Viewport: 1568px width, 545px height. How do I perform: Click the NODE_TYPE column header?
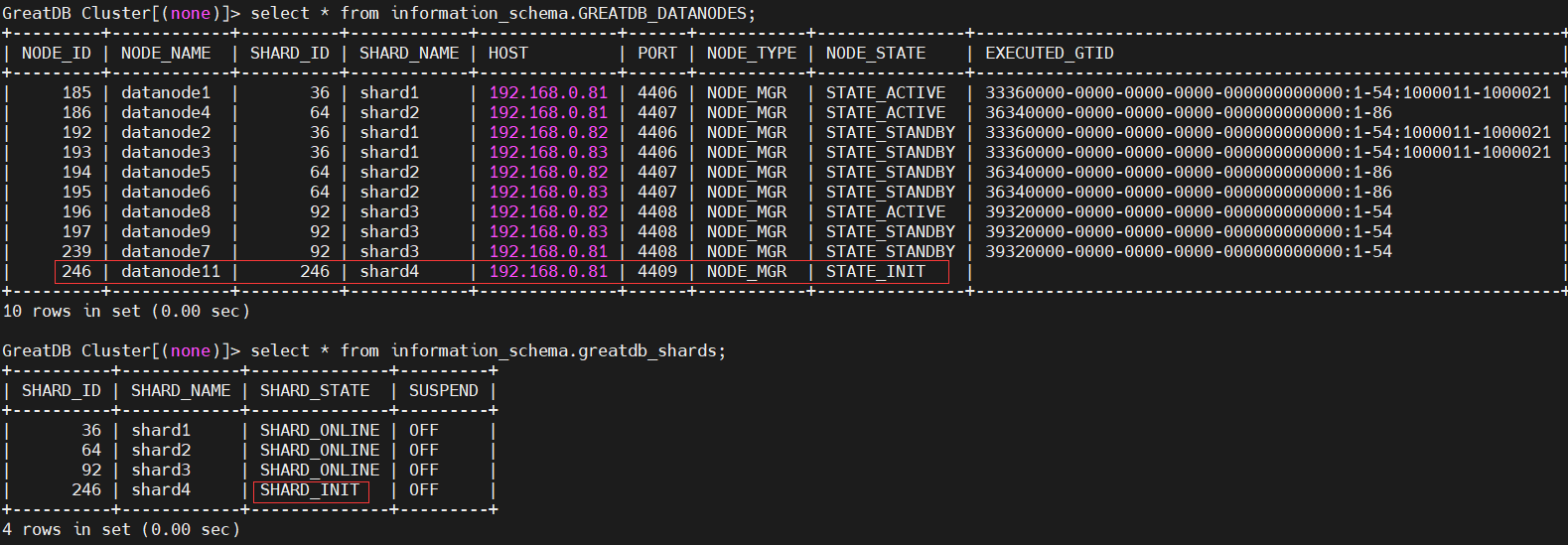[x=752, y=54]
